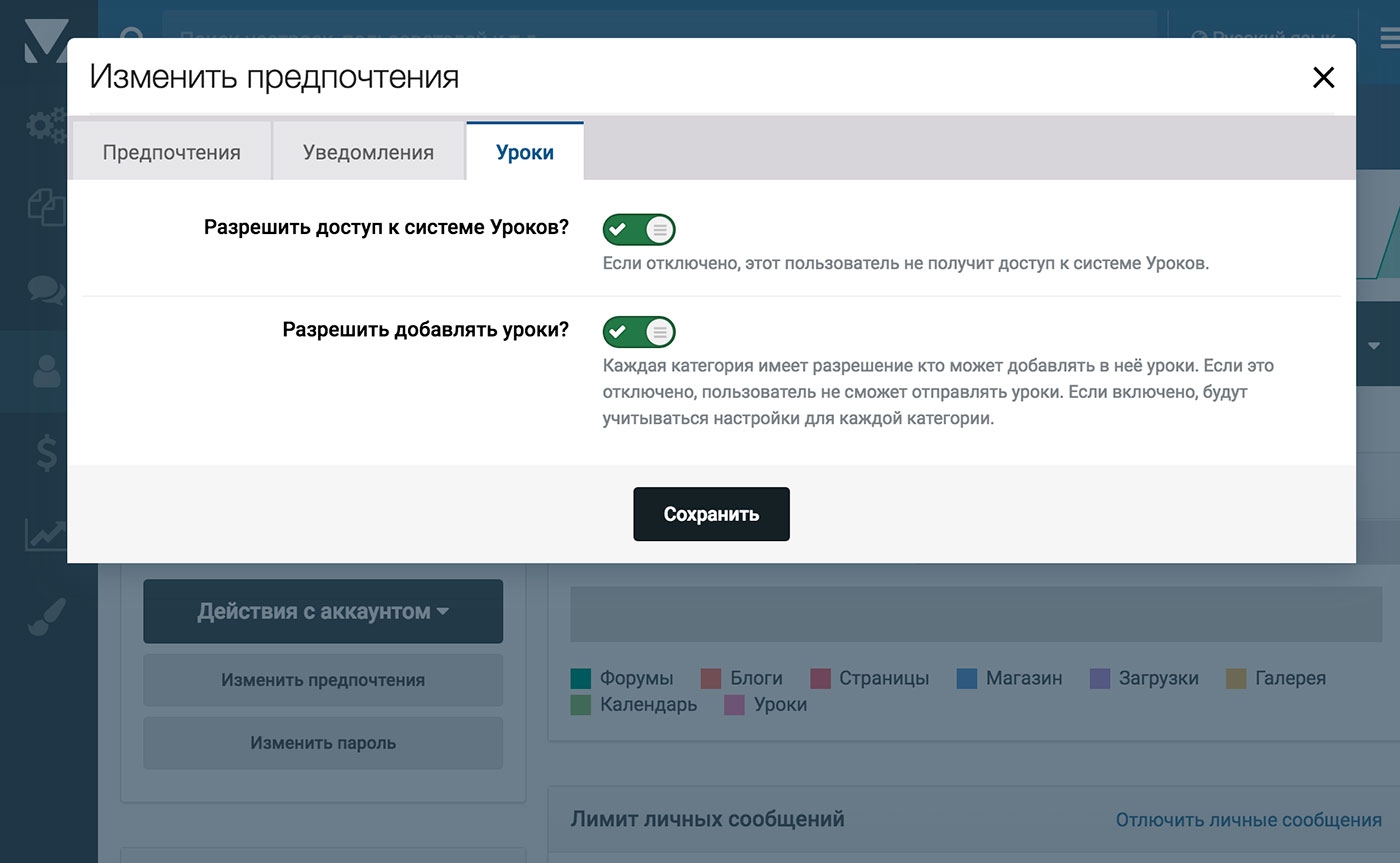Click the dropdown arrow on right panel
The width and height of the screenshot is (1400, 863).
click(1374, 346)
